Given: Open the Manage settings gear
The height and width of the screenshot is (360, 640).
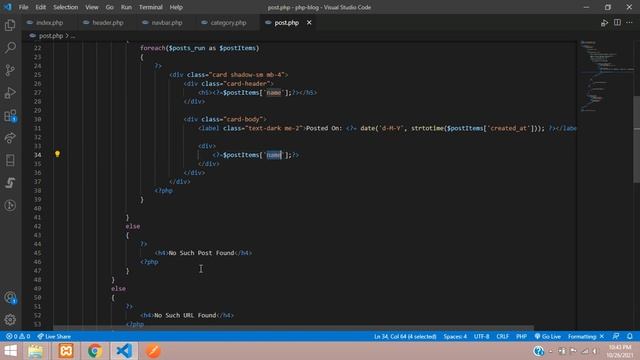Looking at the screenshot, I should pyautogui.click(x=10, y=320).
